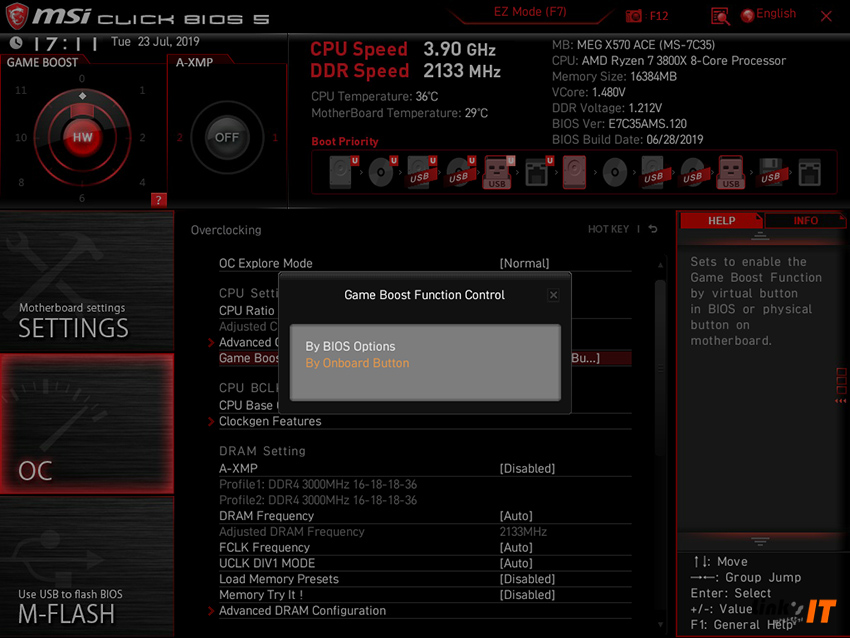Take a screenshot with the F12 camera icon
Image resolution: width=850 pixels, height=638 pixels.
(x=633, y=16)
